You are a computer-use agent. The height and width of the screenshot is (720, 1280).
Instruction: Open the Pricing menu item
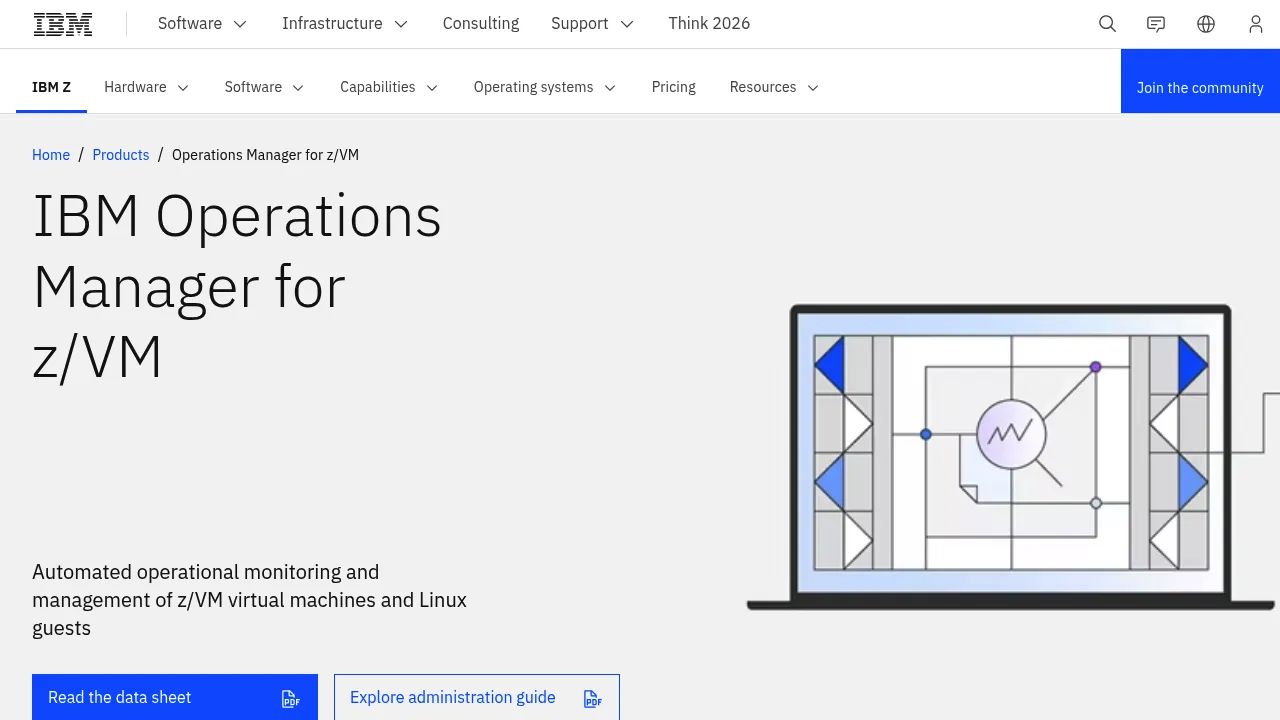coord(674,87)
